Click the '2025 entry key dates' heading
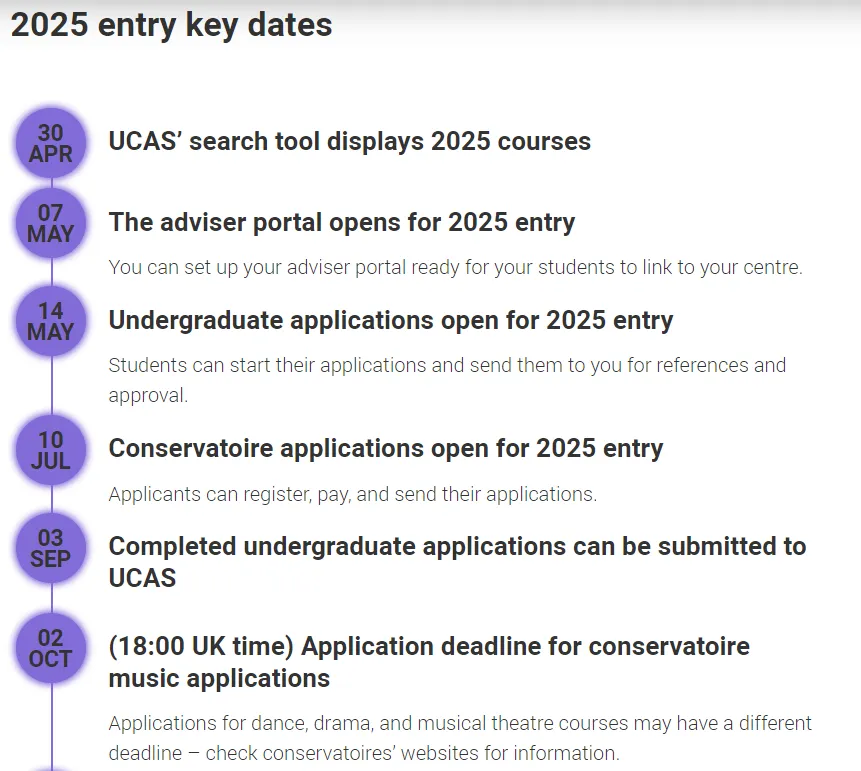 pyautogui.click(x=171, y=25)
